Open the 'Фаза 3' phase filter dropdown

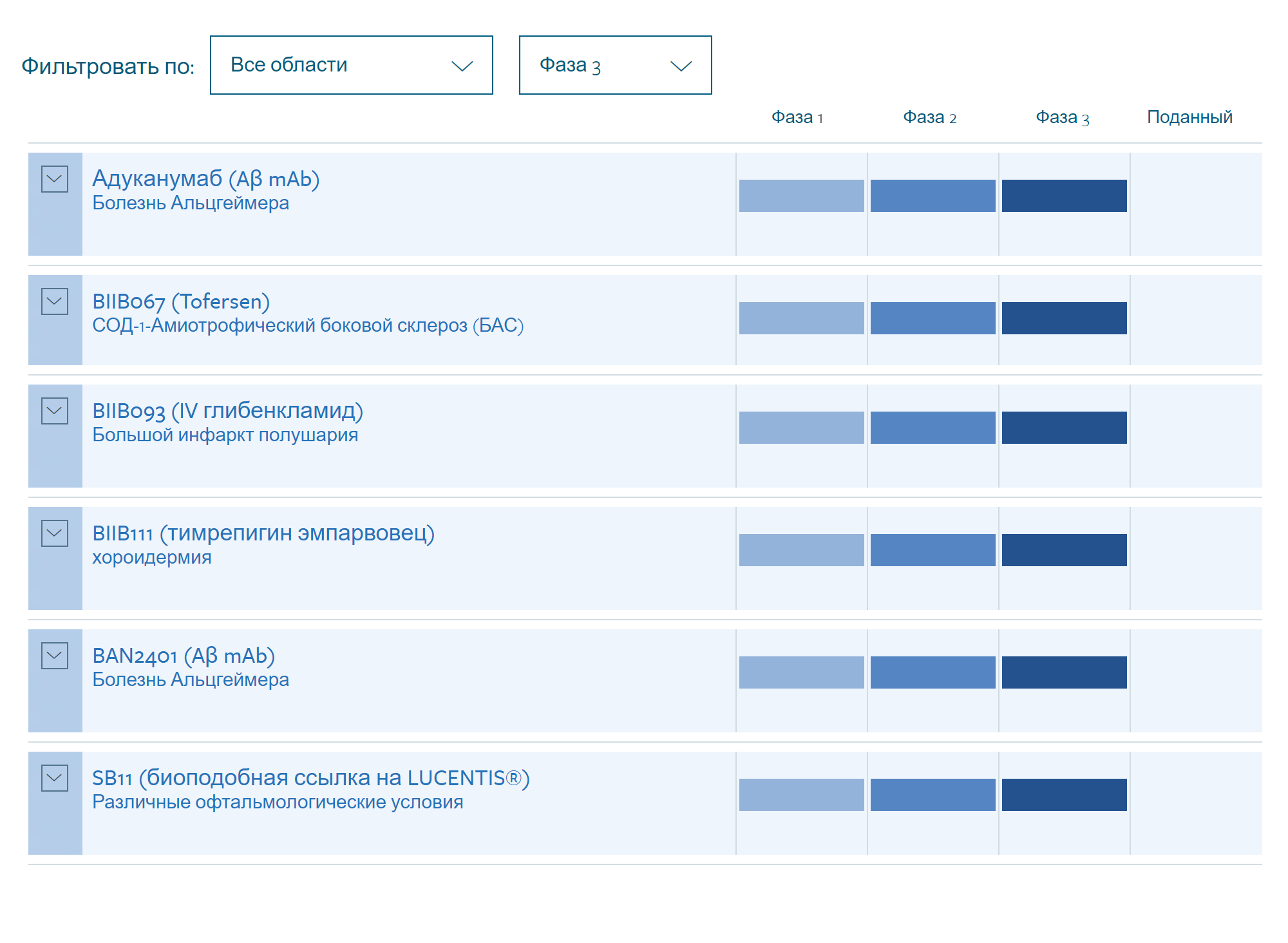(616, 65)
